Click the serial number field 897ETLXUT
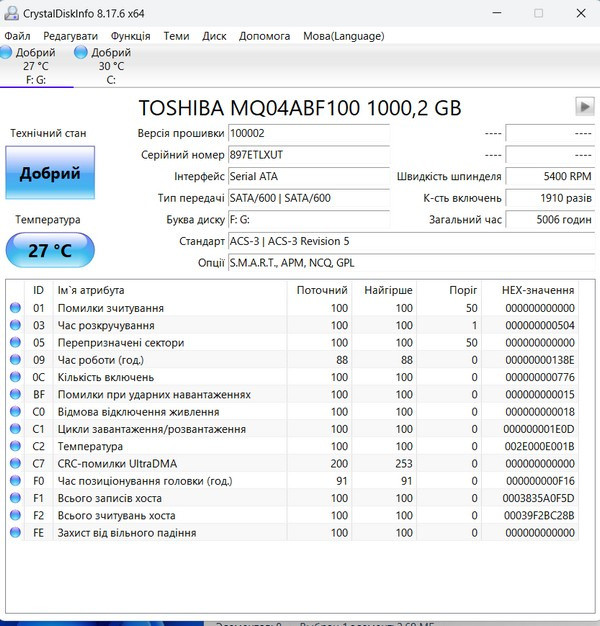The image size is (600, 626). click(x=309, y=155)
